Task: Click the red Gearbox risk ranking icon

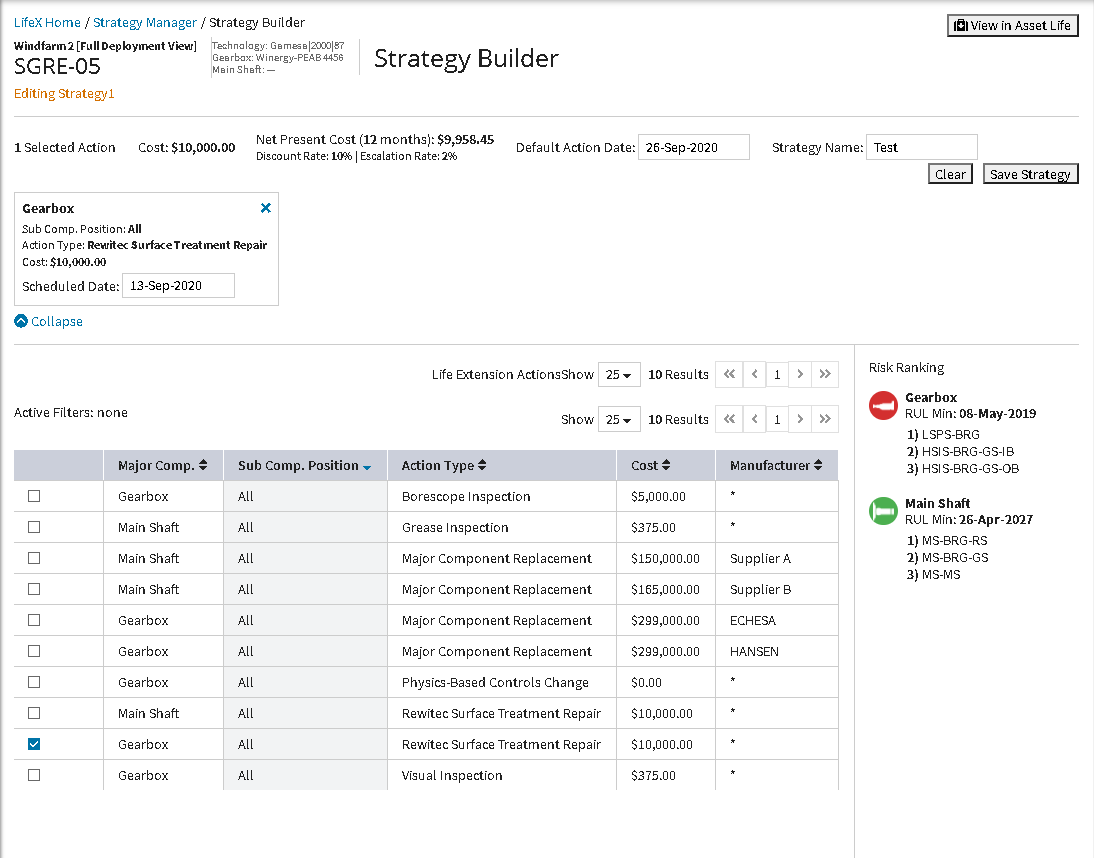Action: [x=884, y=405]
